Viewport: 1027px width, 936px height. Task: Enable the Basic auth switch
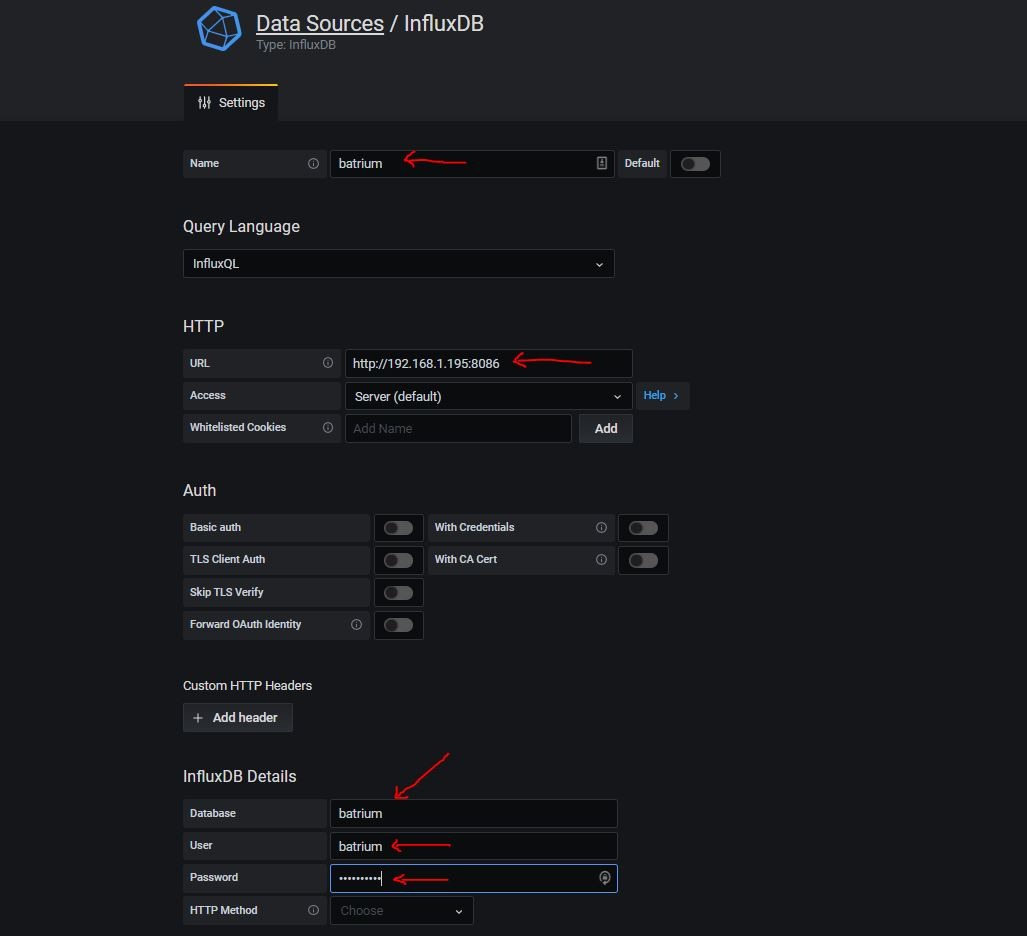398,528
